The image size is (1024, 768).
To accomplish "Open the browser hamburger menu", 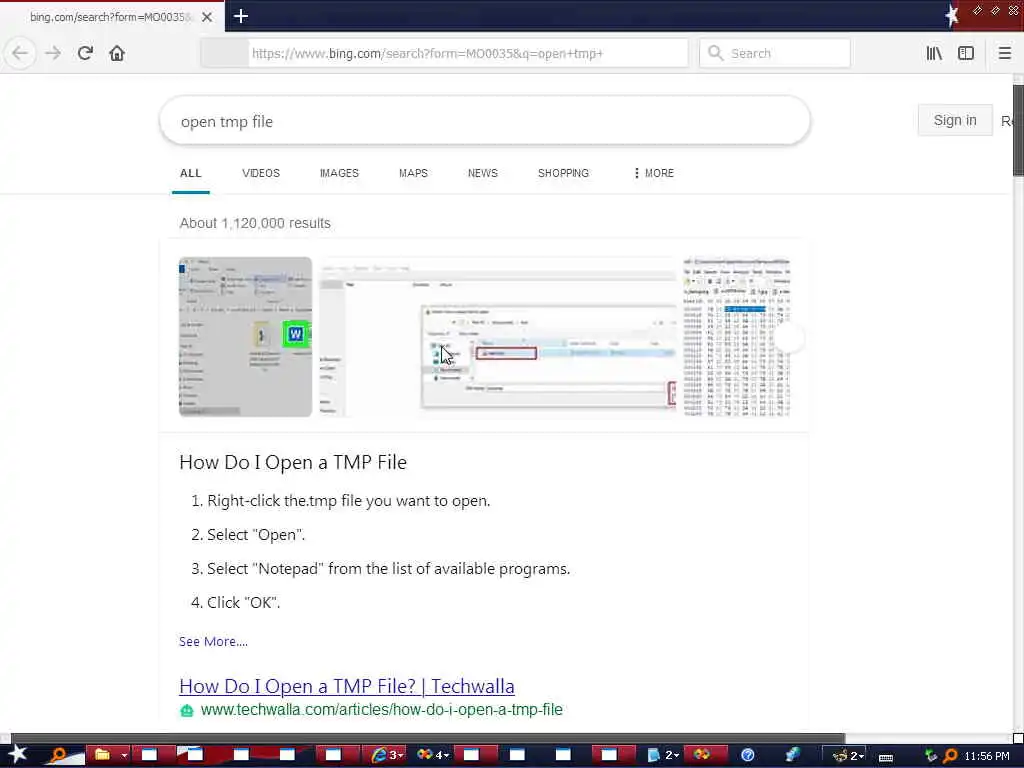I will click(1004, 53).
